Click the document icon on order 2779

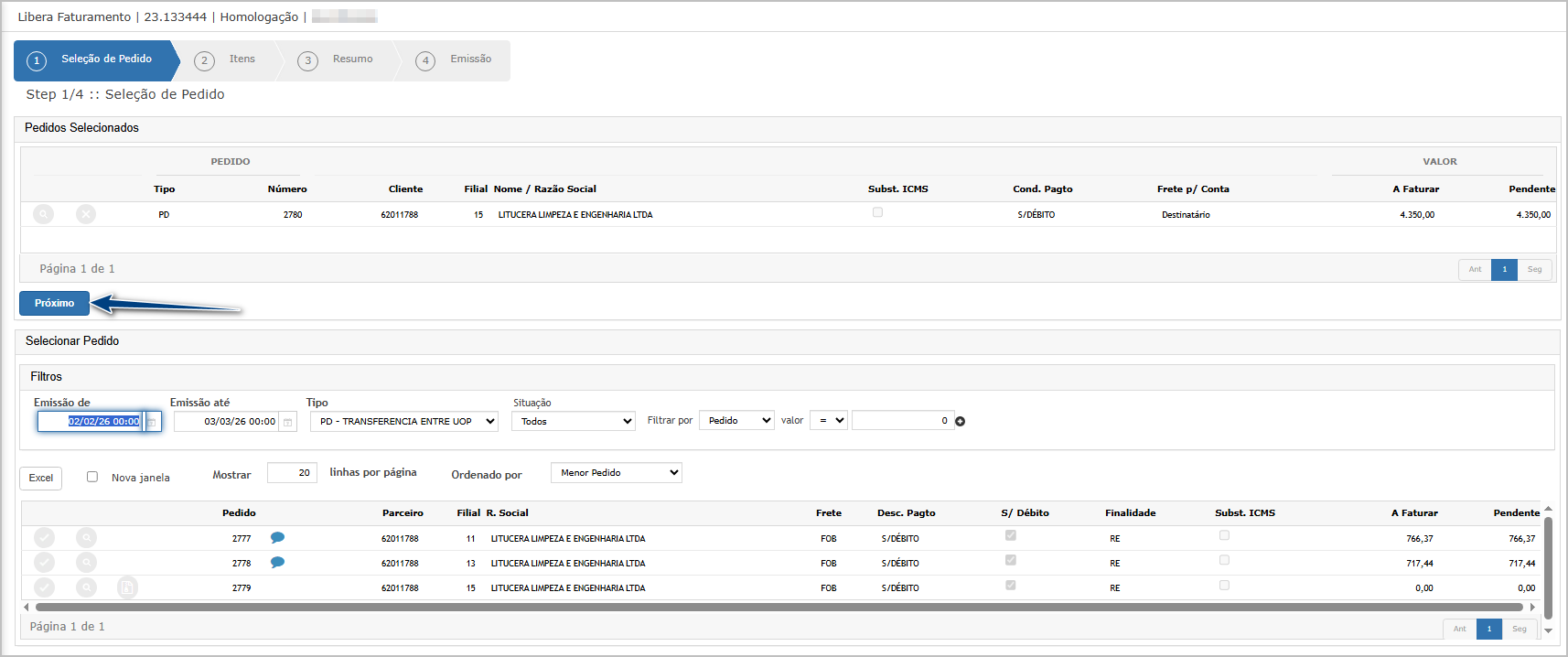(128, 587)
